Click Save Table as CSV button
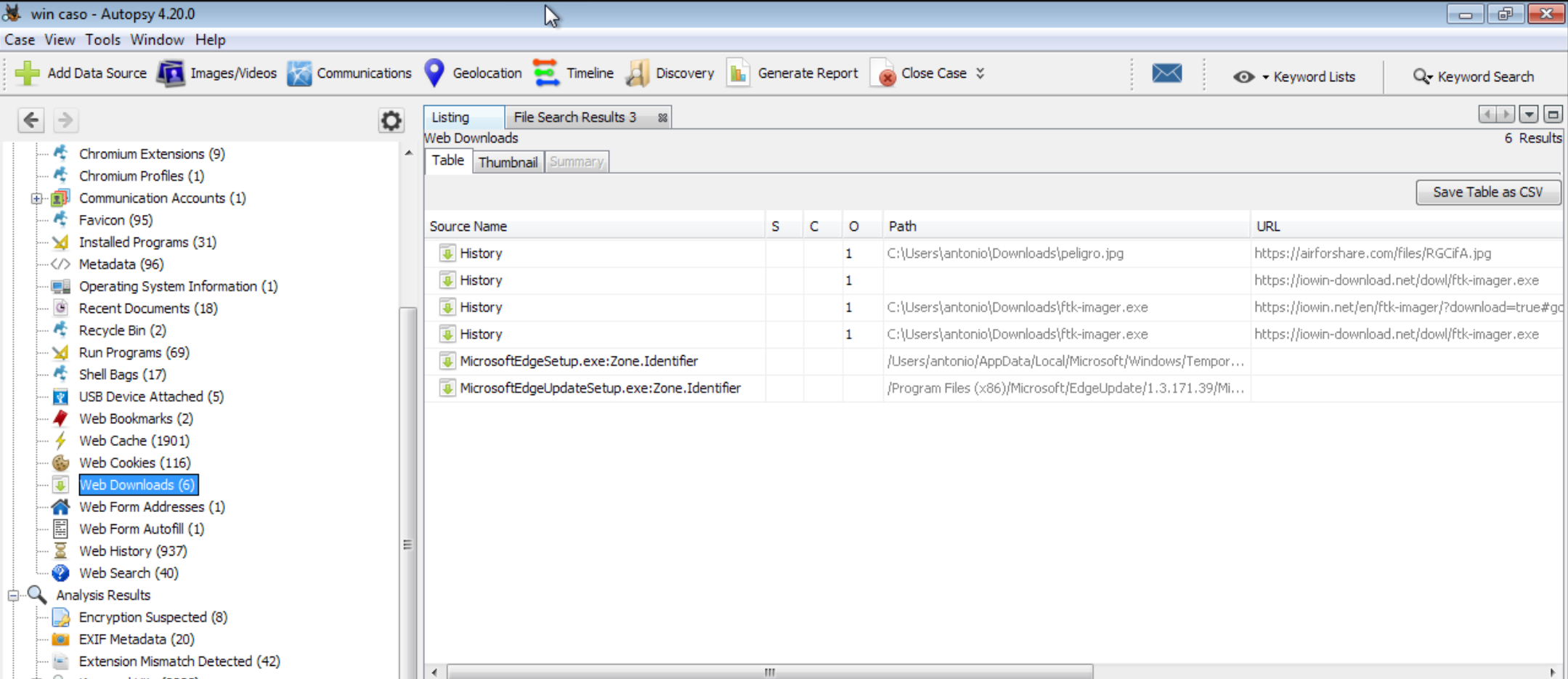 click(x=1487, y=192)
